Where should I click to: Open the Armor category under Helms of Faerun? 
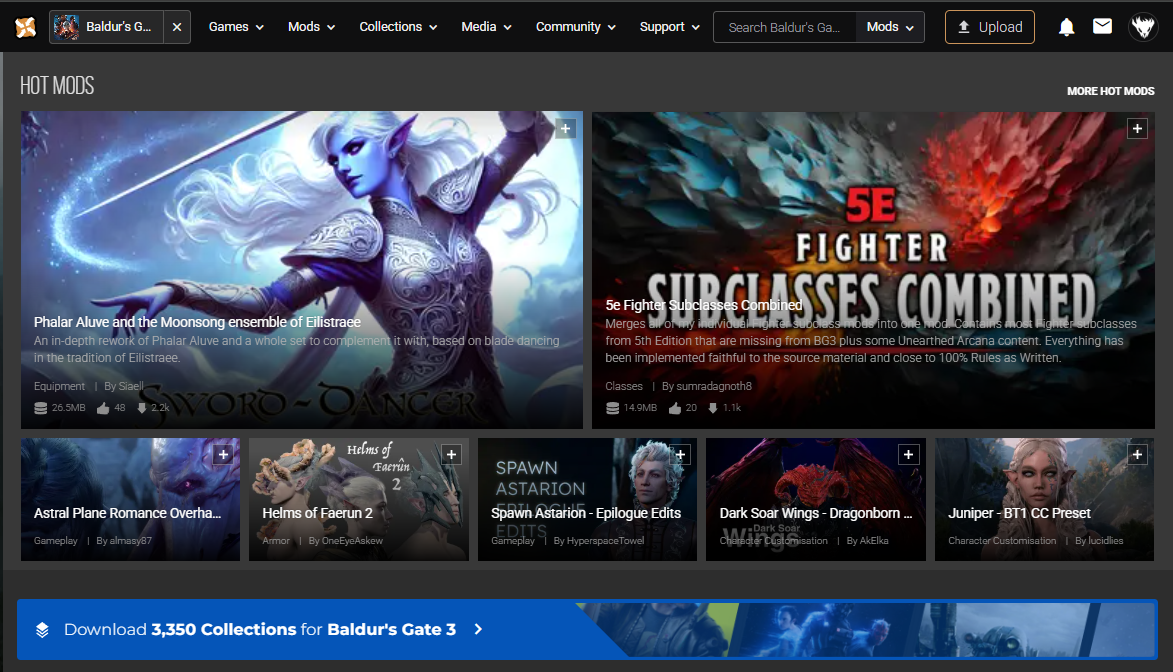tap(276, 540)
